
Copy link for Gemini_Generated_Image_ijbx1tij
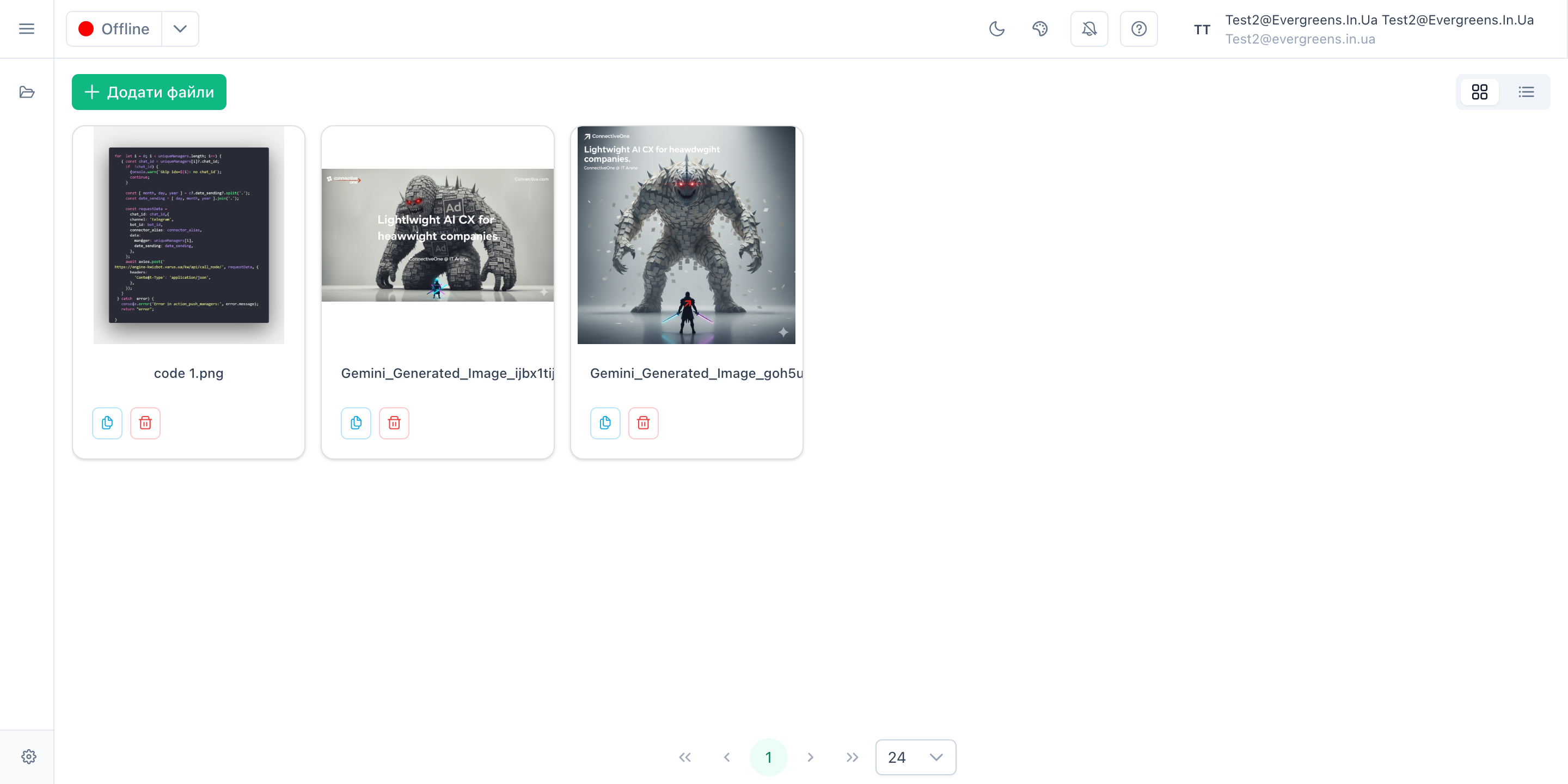(356, 422)
